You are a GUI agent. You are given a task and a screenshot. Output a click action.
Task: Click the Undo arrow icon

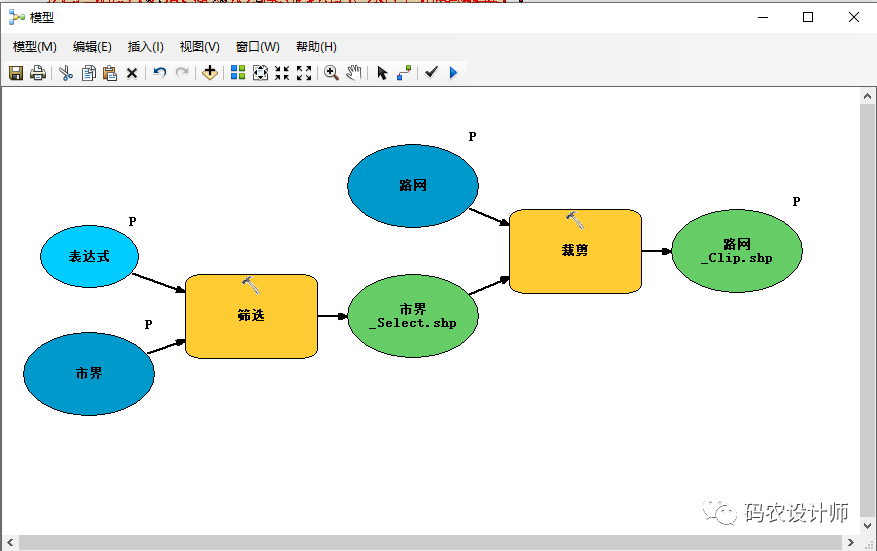[159, 73]
